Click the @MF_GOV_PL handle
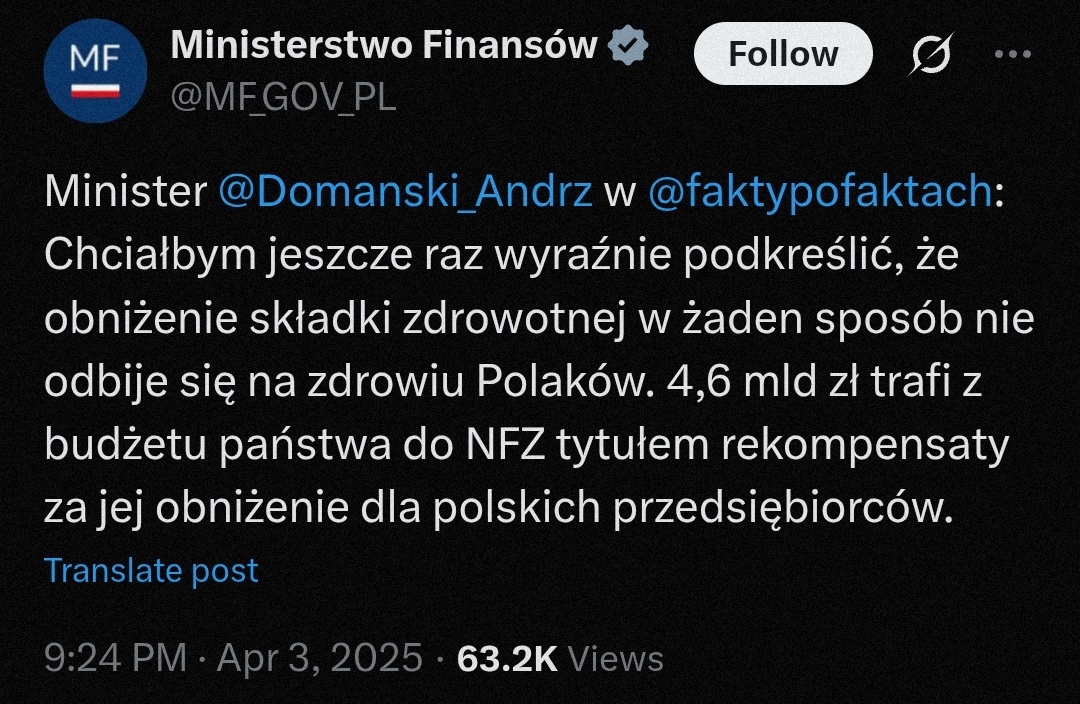Image resolution: width=1080 pixels, height=704 pixels. tap(283, 97)
